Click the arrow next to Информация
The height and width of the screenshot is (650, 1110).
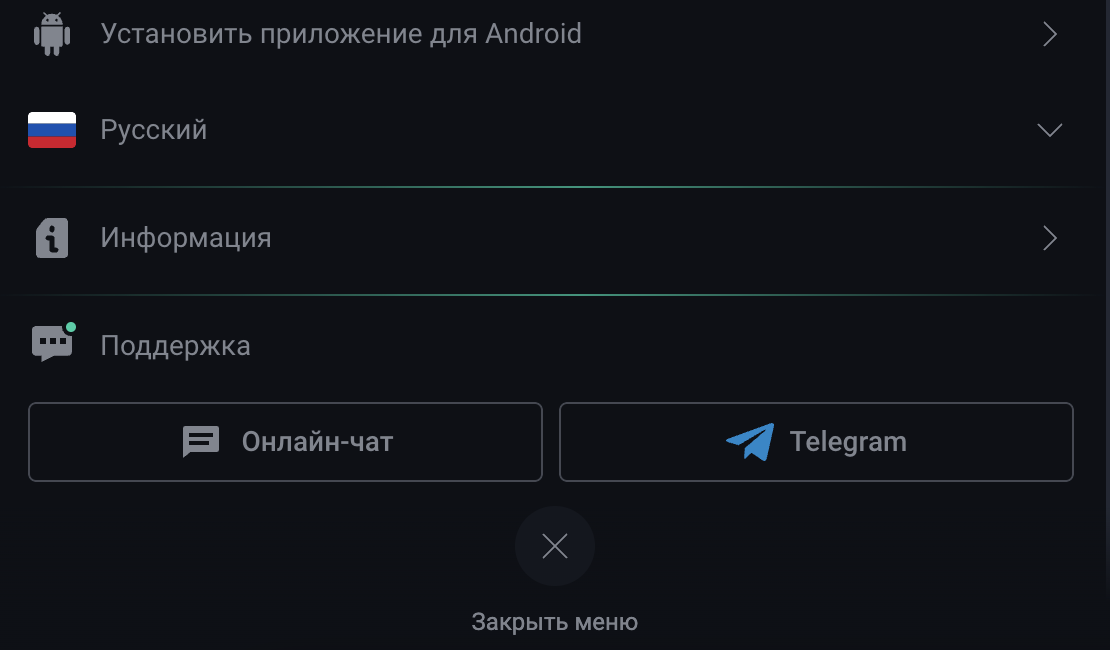click(1049, 238)
